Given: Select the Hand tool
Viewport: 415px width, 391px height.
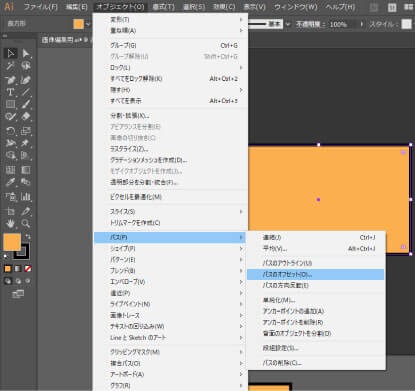Looking at the screenshot, I should [x=11, y=223].
